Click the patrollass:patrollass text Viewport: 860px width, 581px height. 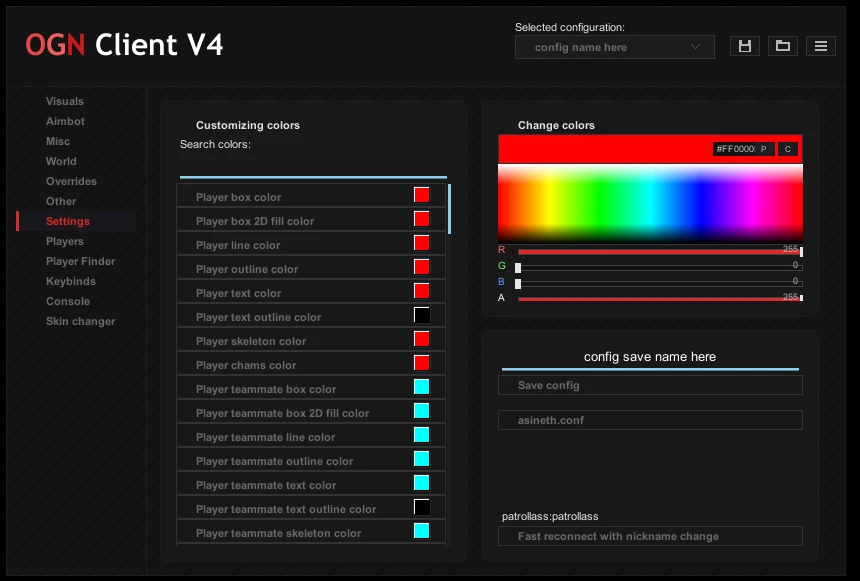(x=550, y=516)
